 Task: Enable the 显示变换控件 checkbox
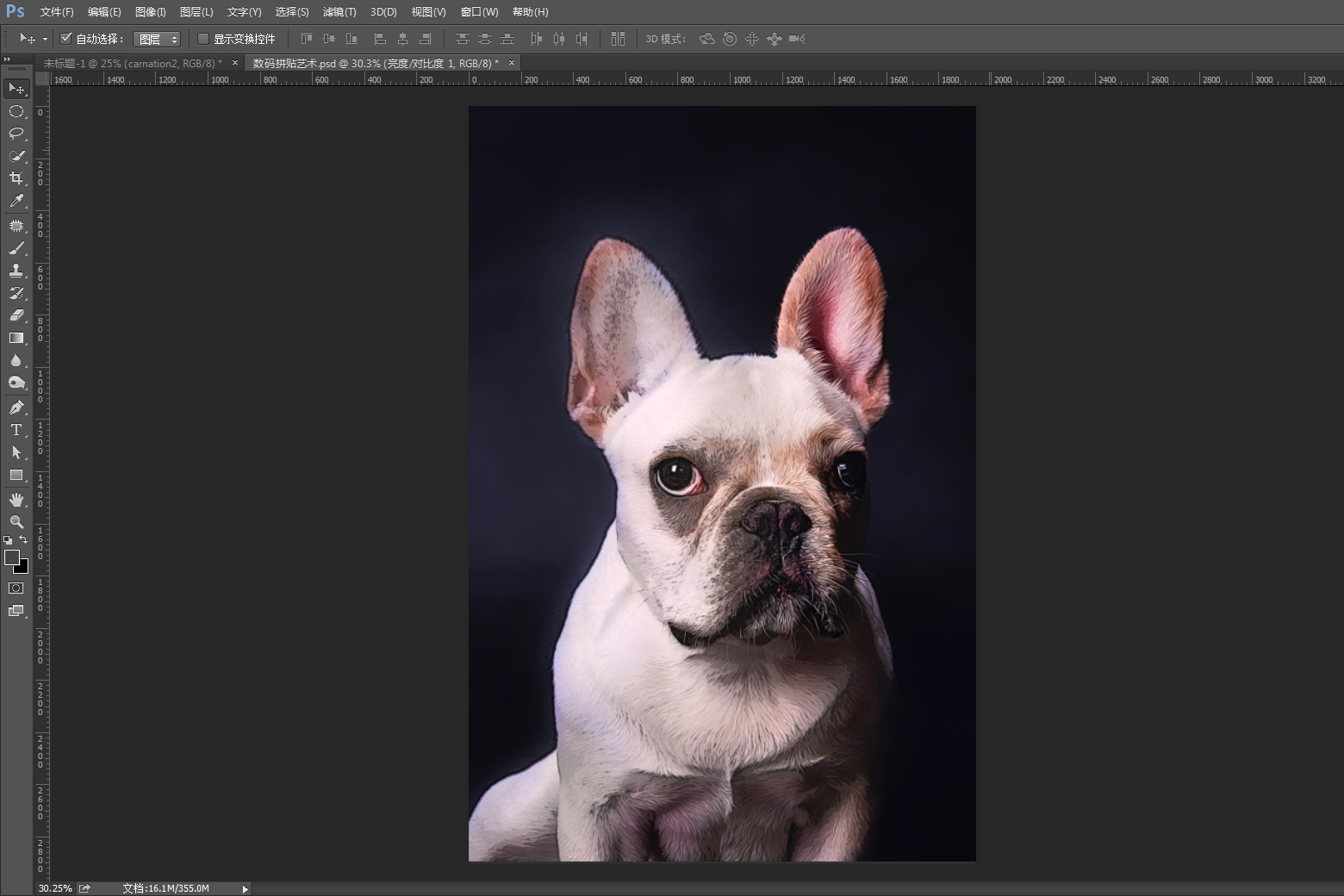[203, 39]
